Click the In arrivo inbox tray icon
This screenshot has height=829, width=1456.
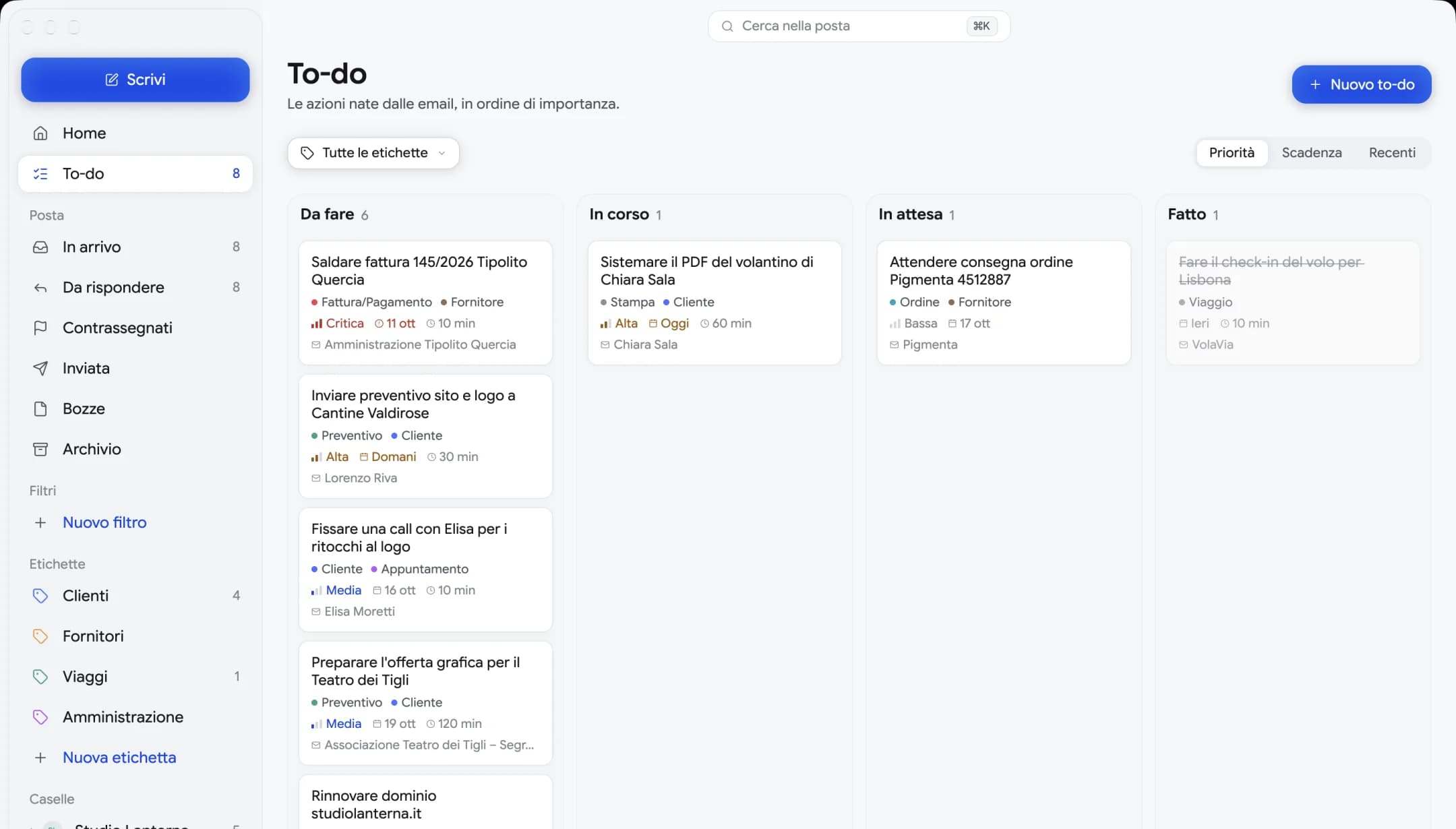(x=40, y=247)
